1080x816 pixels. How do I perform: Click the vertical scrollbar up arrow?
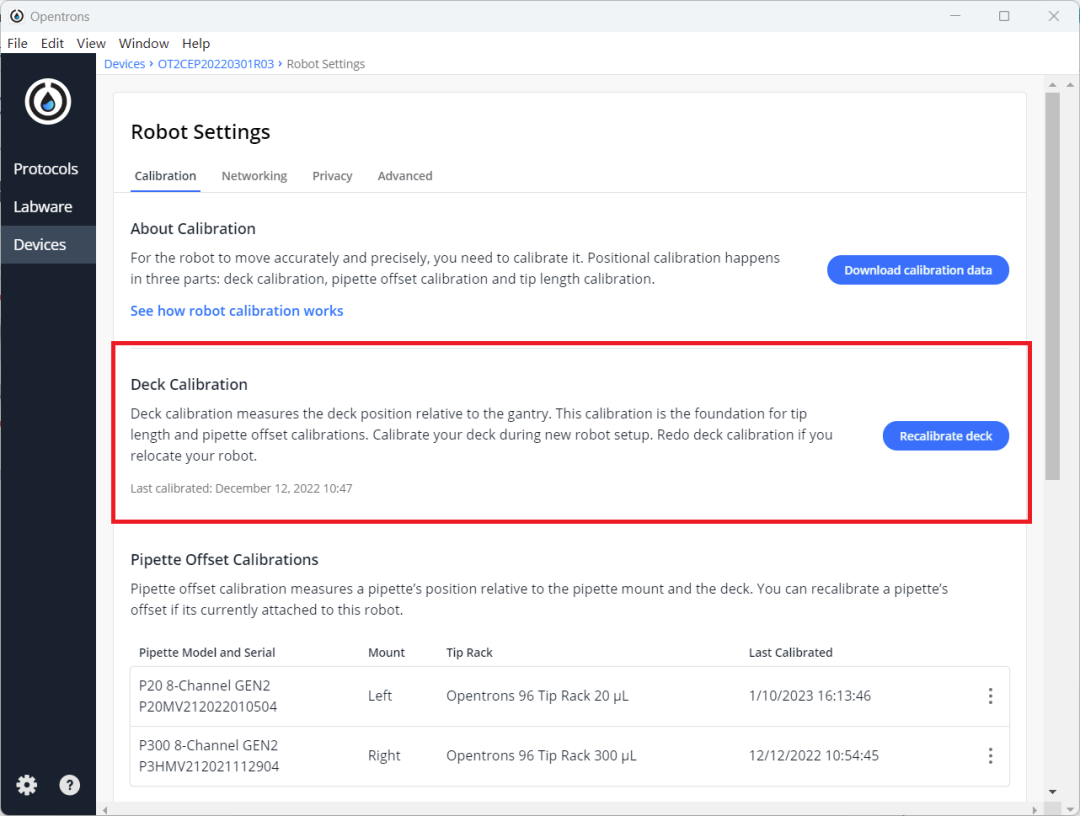(1052, 85)
